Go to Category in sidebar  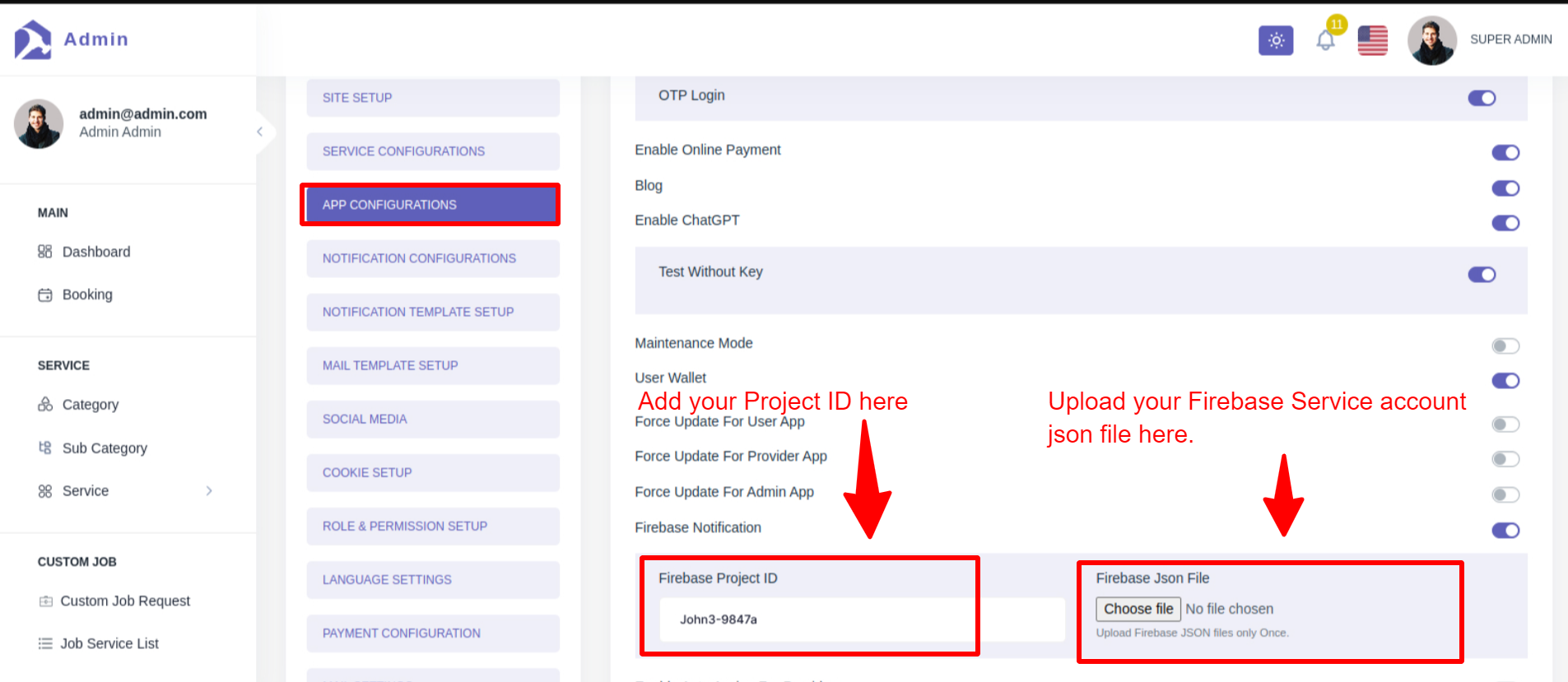coord(91,405)
